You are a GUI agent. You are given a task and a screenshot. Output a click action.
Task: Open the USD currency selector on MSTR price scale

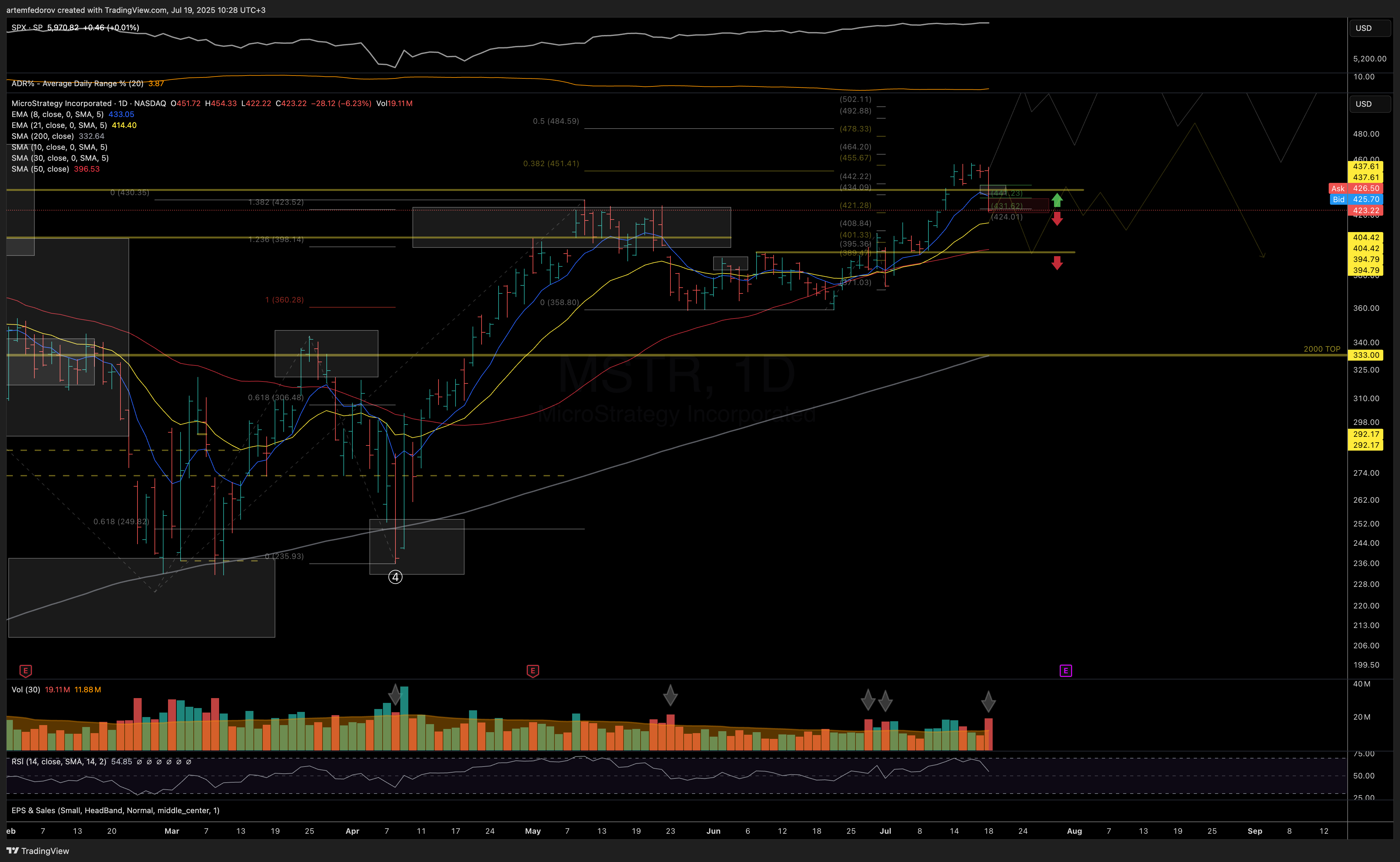tap(1370, 104)
